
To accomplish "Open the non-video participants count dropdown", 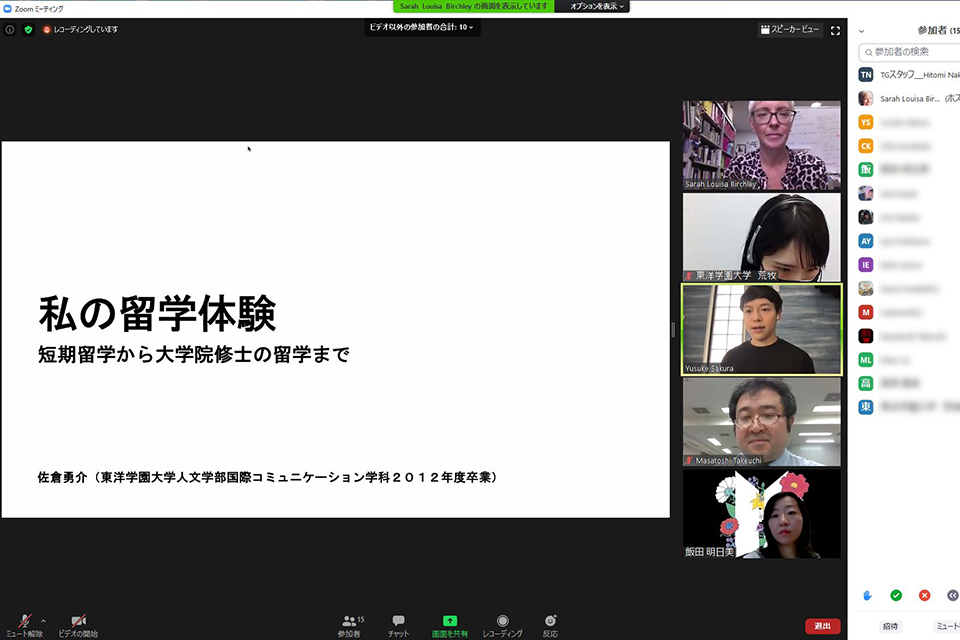I will [421, 27].
